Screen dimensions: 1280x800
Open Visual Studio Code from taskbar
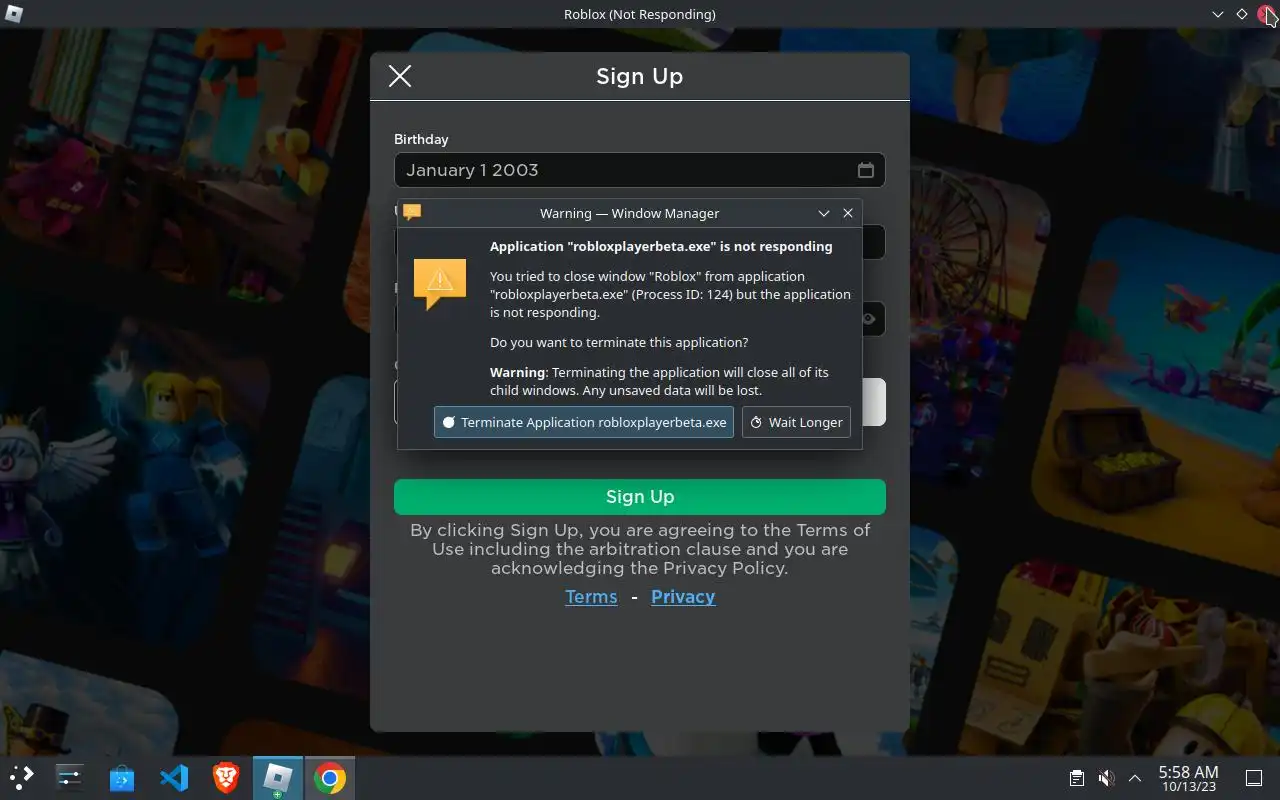click(174, 777)
